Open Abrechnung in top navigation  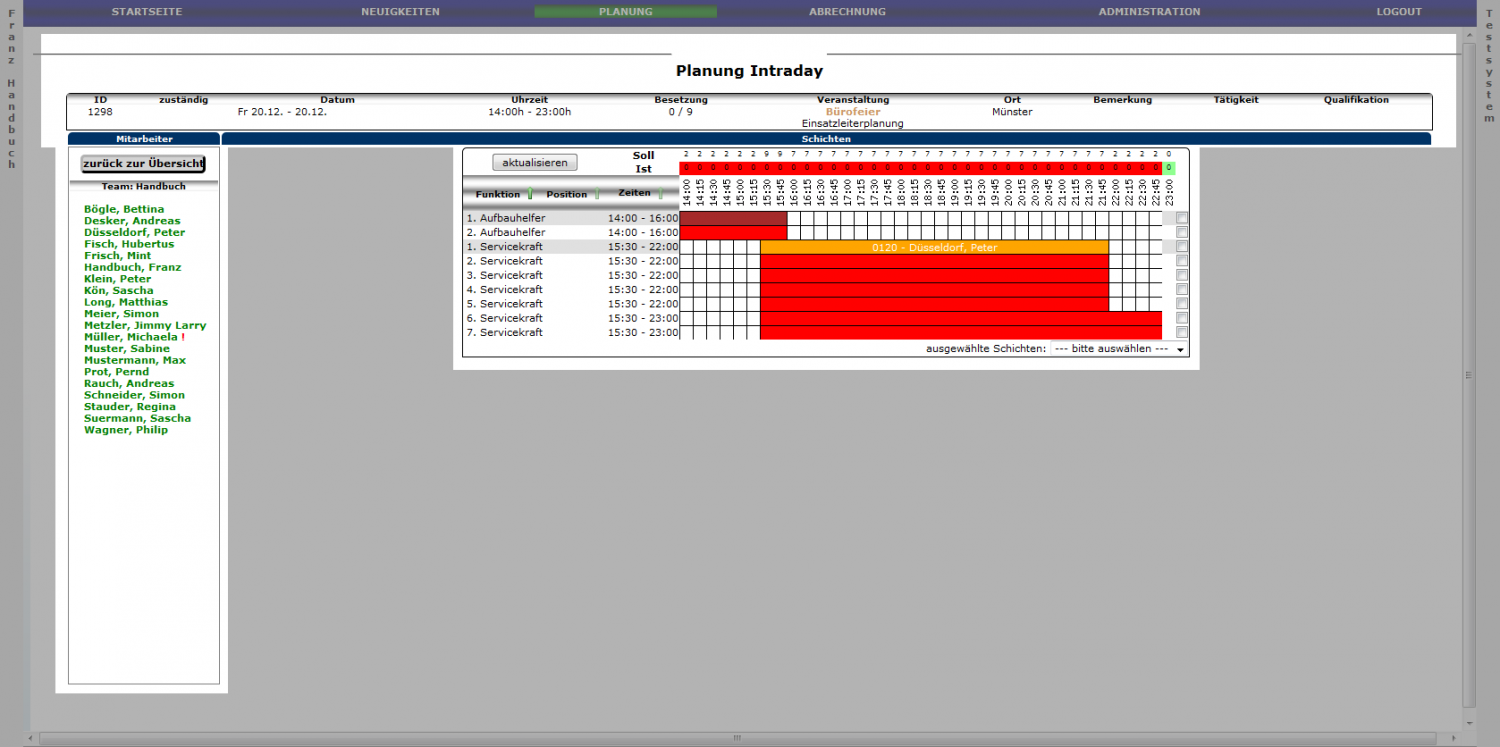coord(847,12)
